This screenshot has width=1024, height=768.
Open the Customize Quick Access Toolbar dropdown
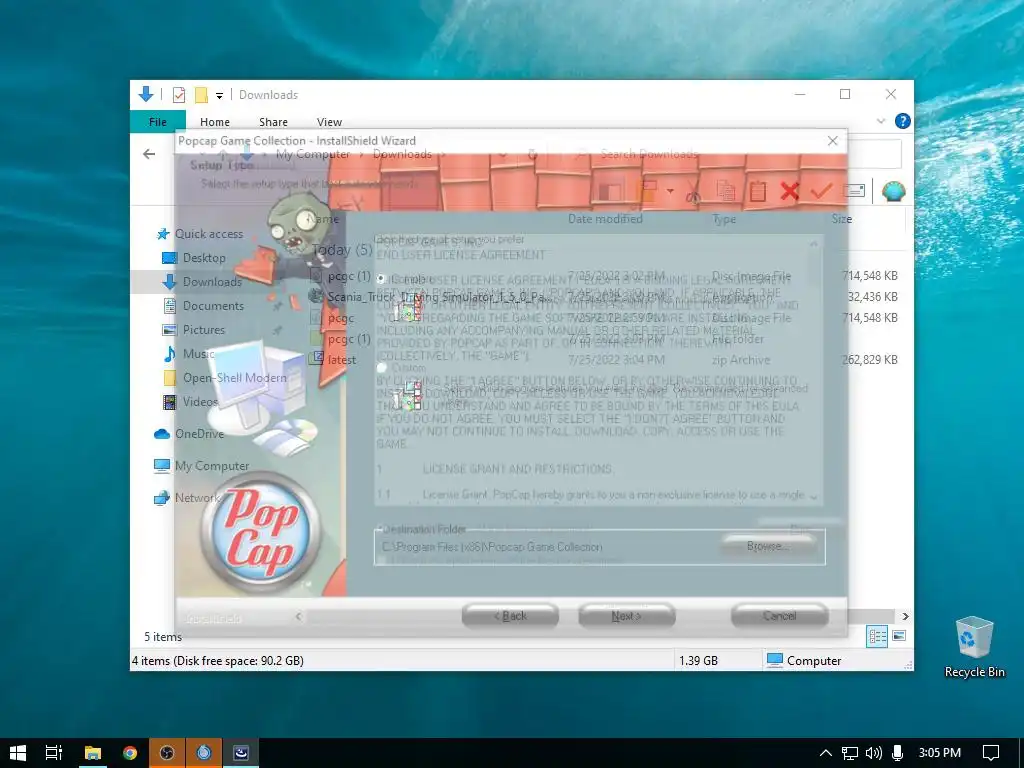(219, 95)
